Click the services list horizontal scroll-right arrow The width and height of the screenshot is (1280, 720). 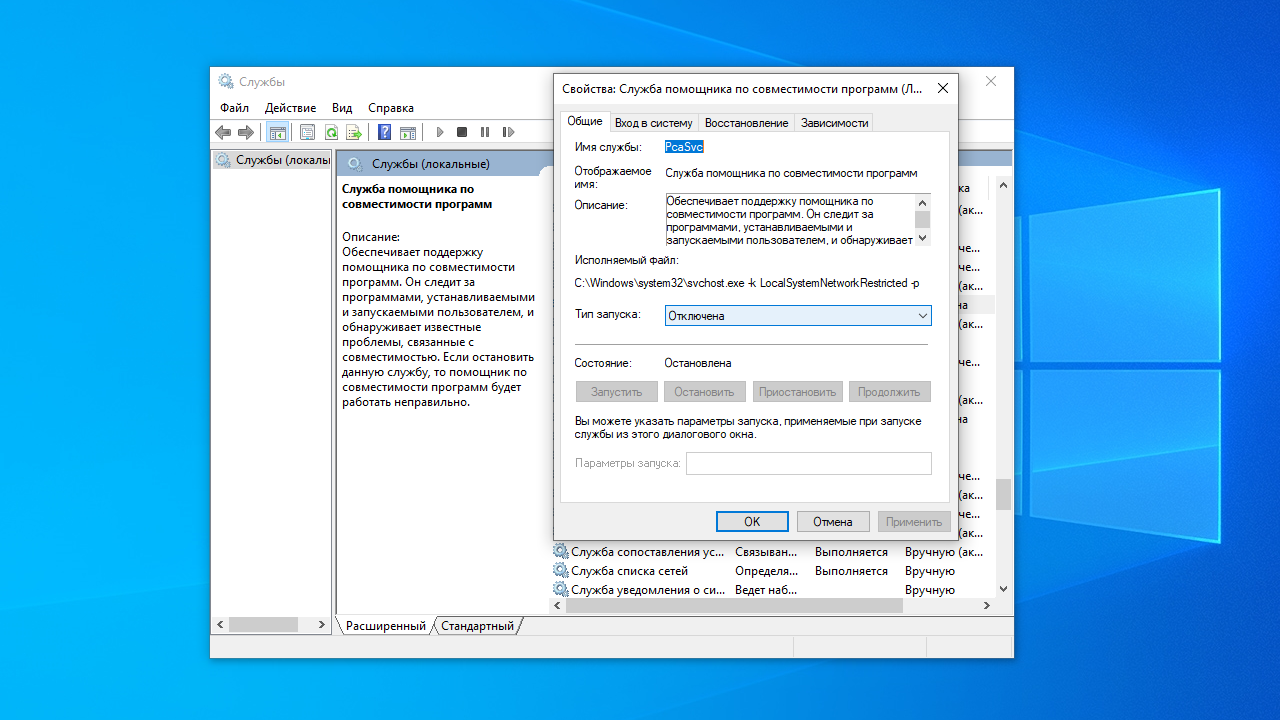(986, 606)
